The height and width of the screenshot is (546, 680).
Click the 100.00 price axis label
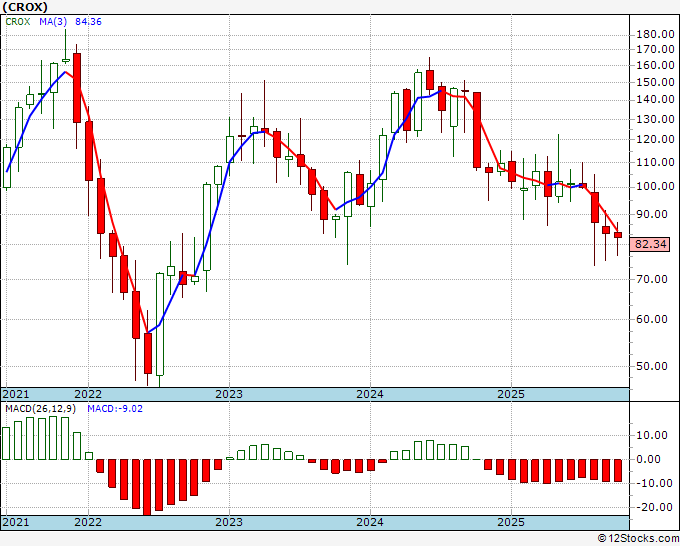pos(655,186)
